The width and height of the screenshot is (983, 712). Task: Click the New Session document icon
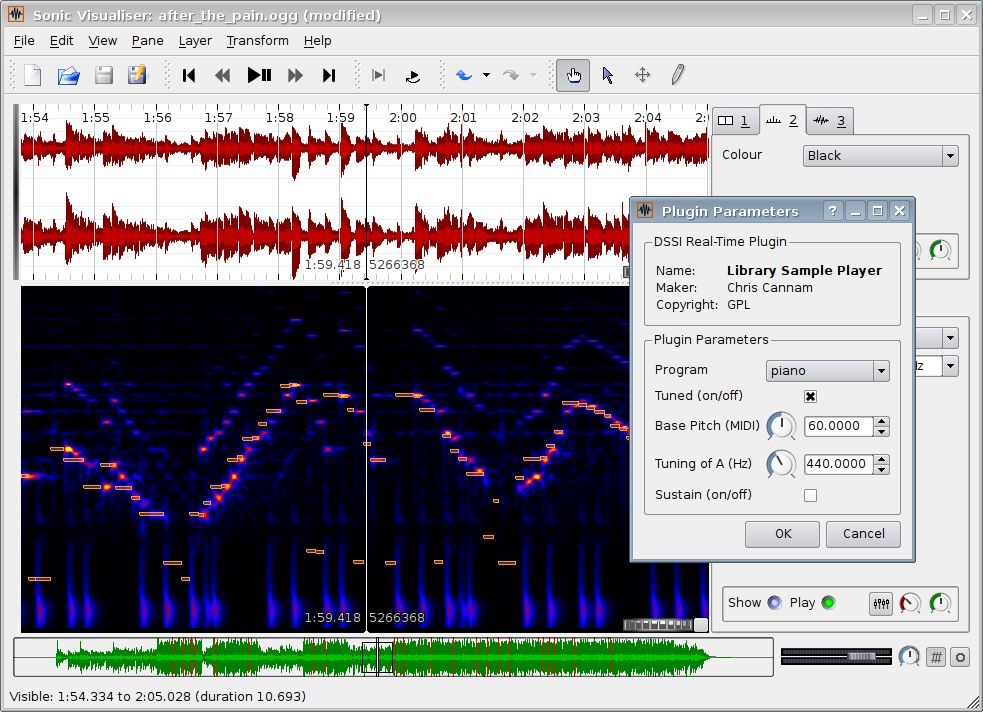(x=33, y=75)
